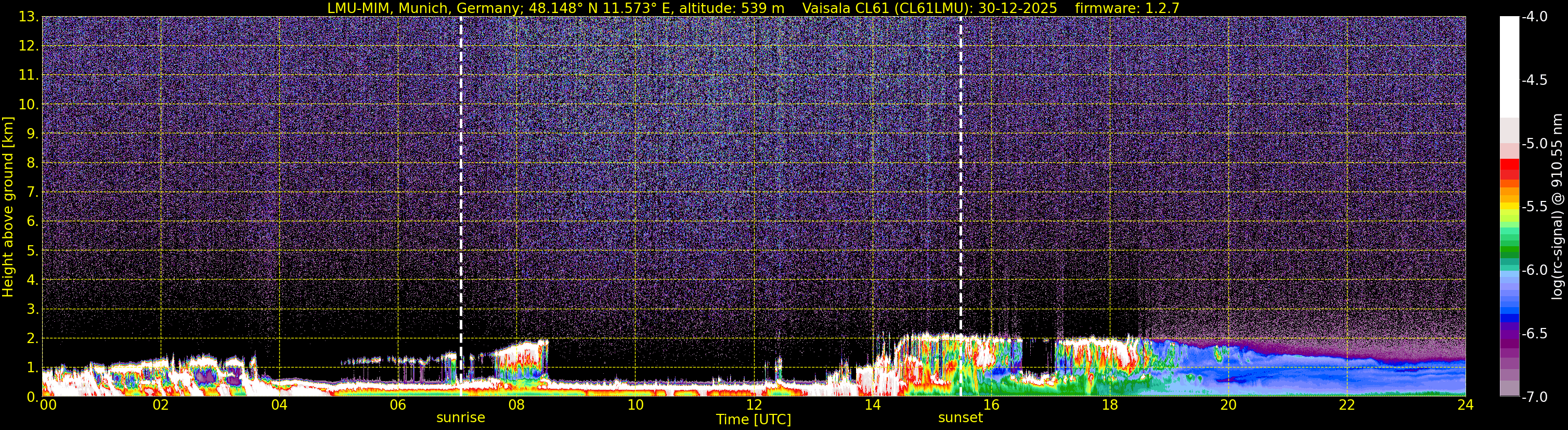Click the 'sunset' label below the time axis
The width and height of the screenshot is (1568, 430).
[961, 418]
